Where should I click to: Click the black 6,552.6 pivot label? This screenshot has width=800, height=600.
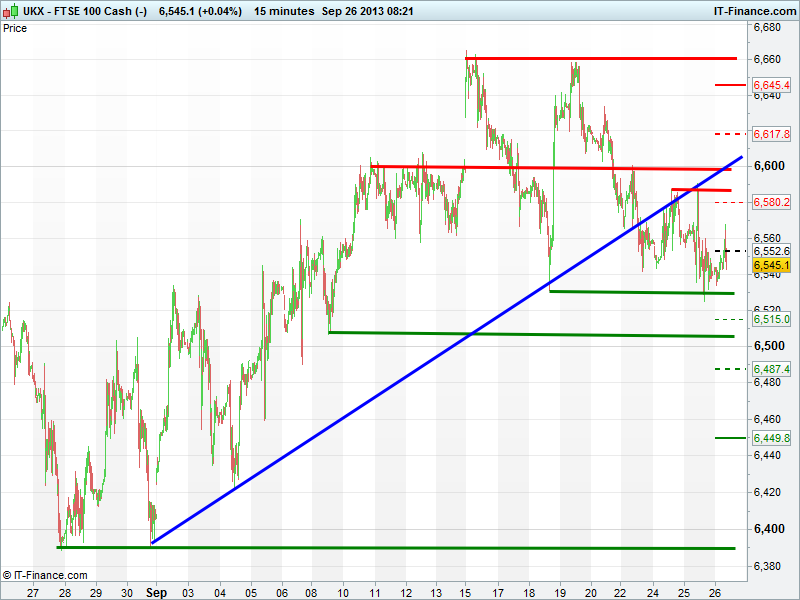(x=771, y=251)
